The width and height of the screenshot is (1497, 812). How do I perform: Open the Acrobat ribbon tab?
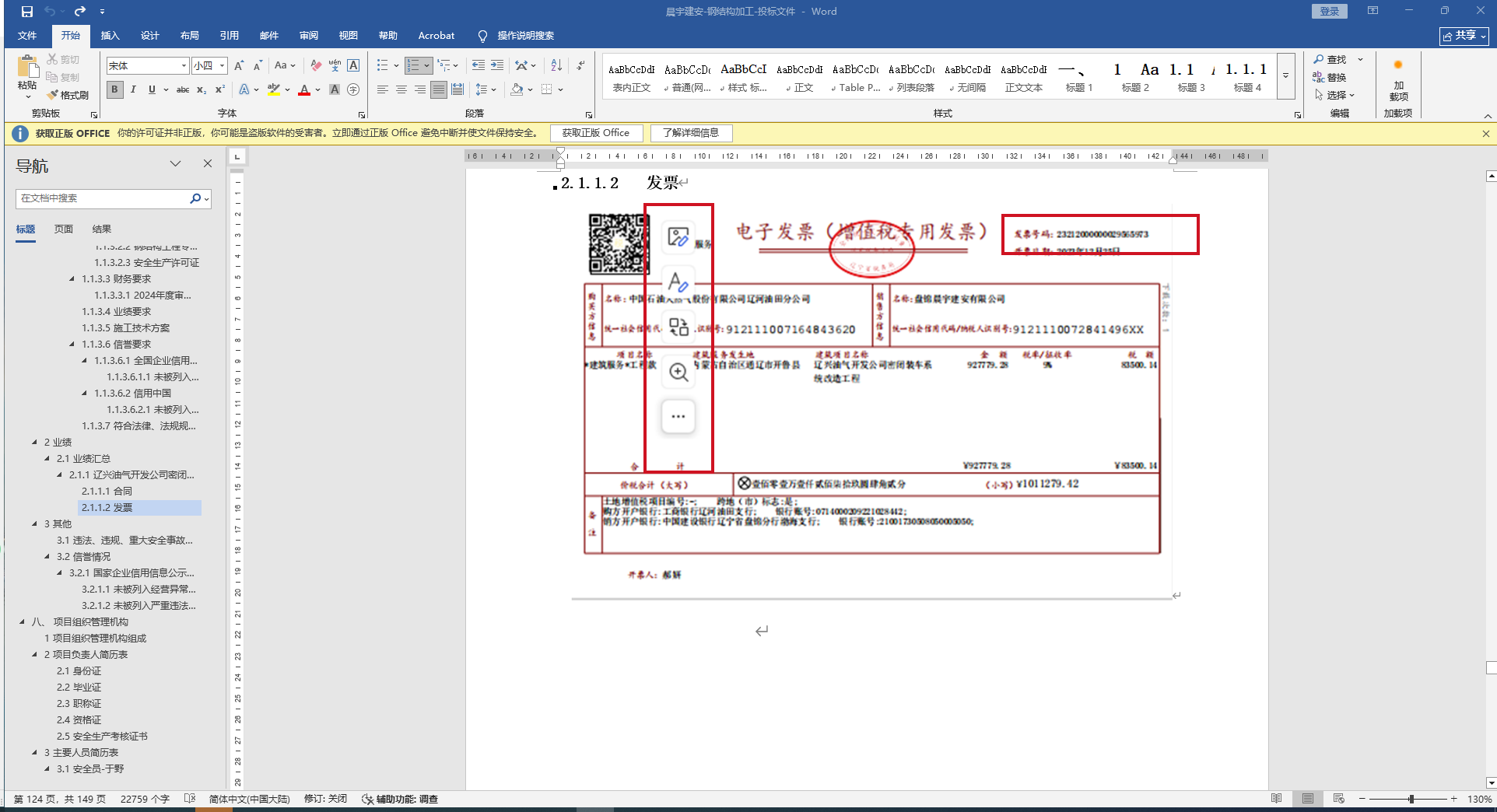point(436,36)
